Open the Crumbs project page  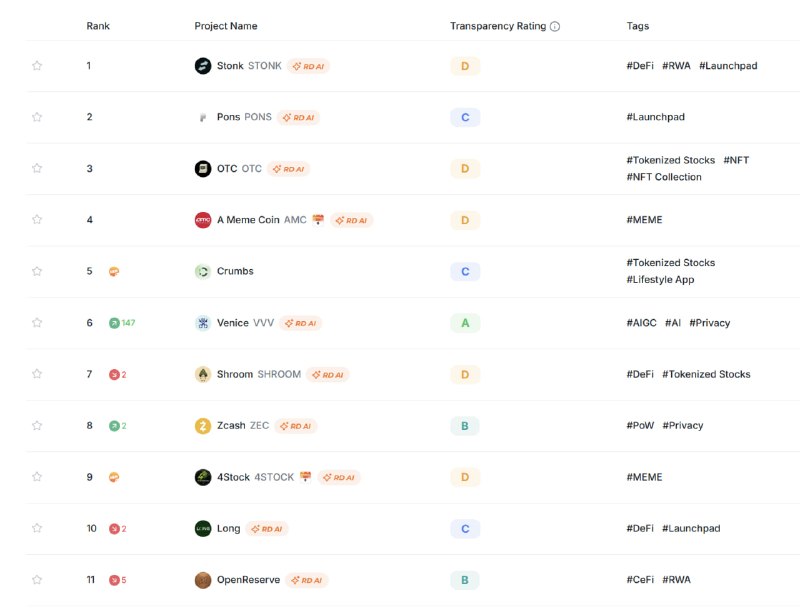click(235, 271)
